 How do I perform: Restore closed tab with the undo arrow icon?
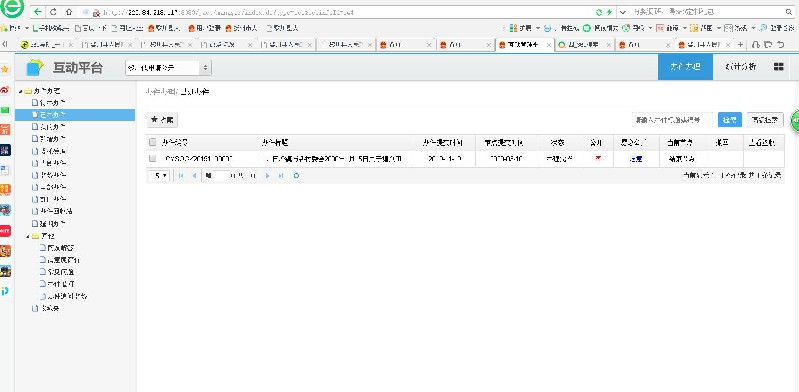point(781,45)
